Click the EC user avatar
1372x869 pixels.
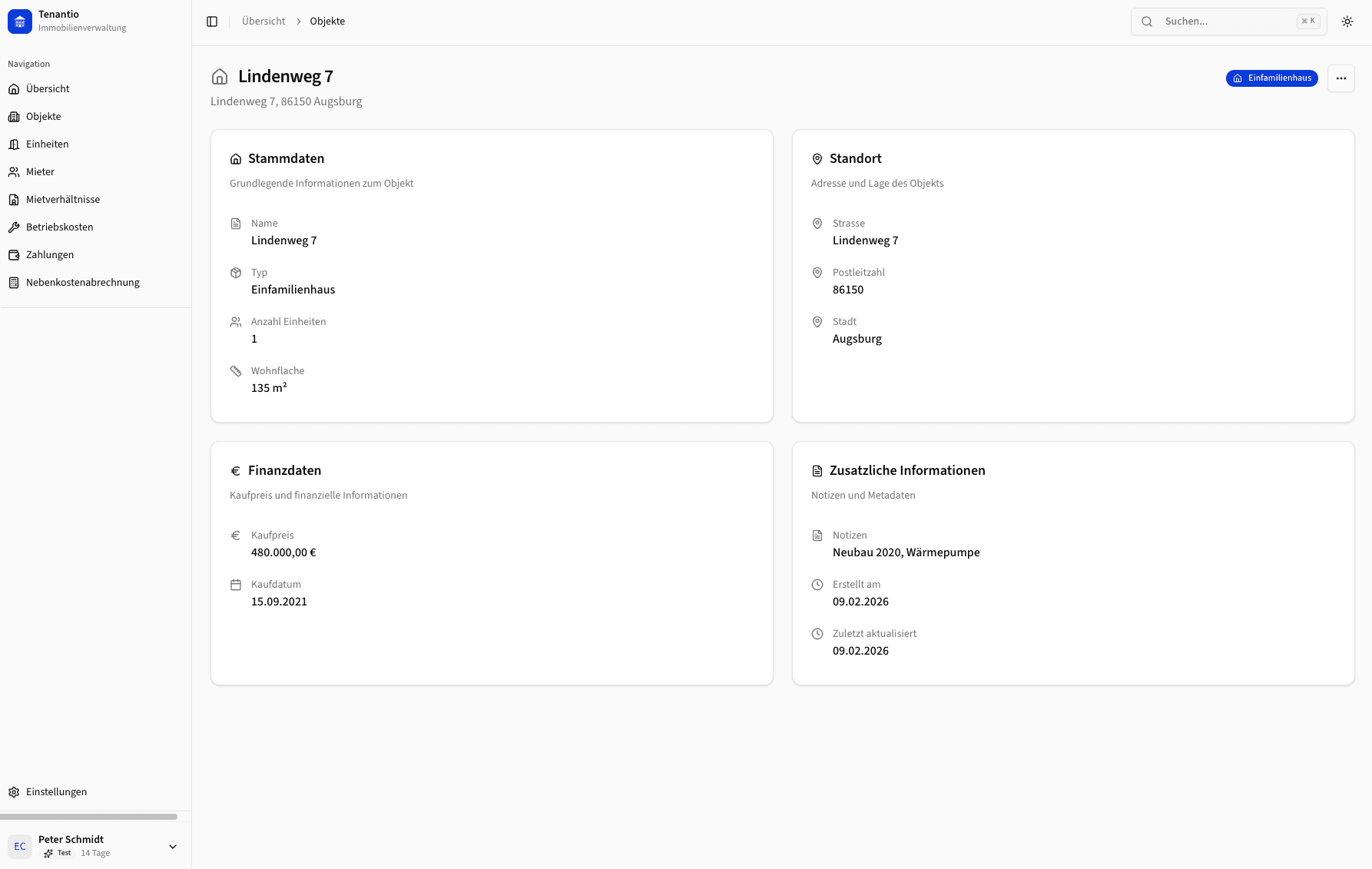[x=20, y=846]
